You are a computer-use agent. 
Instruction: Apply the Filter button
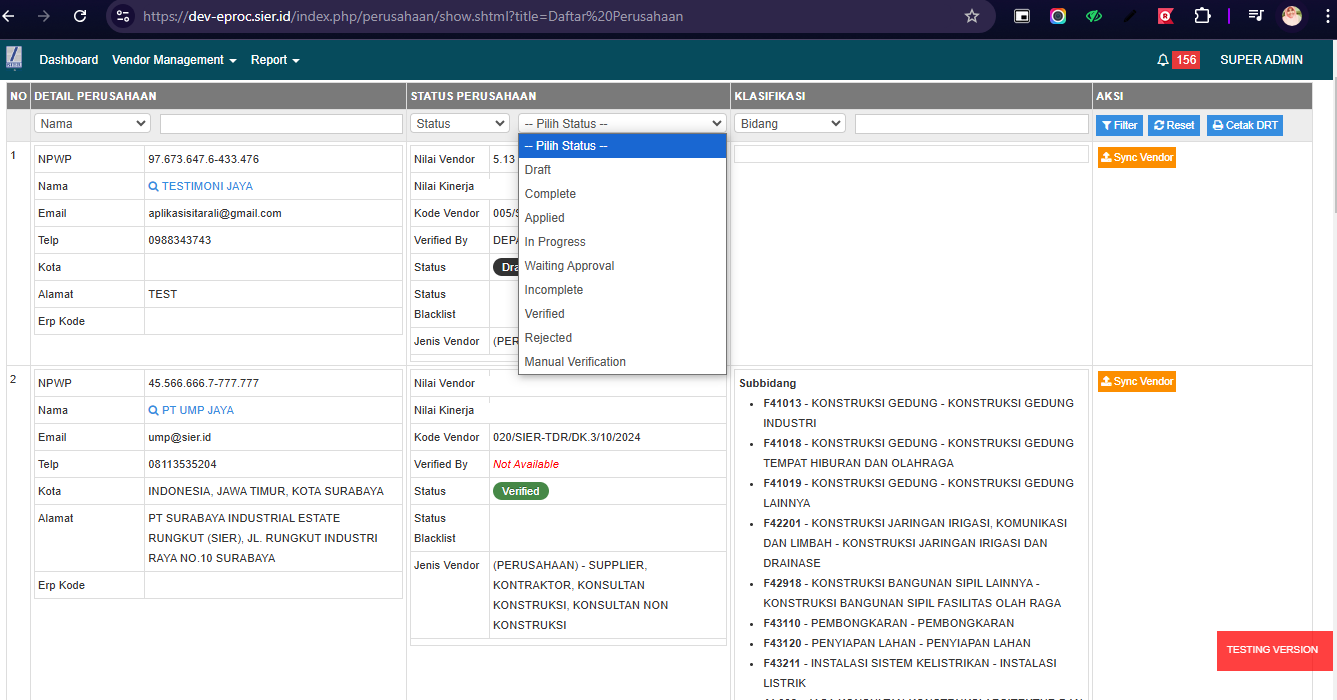(1119, 125)
